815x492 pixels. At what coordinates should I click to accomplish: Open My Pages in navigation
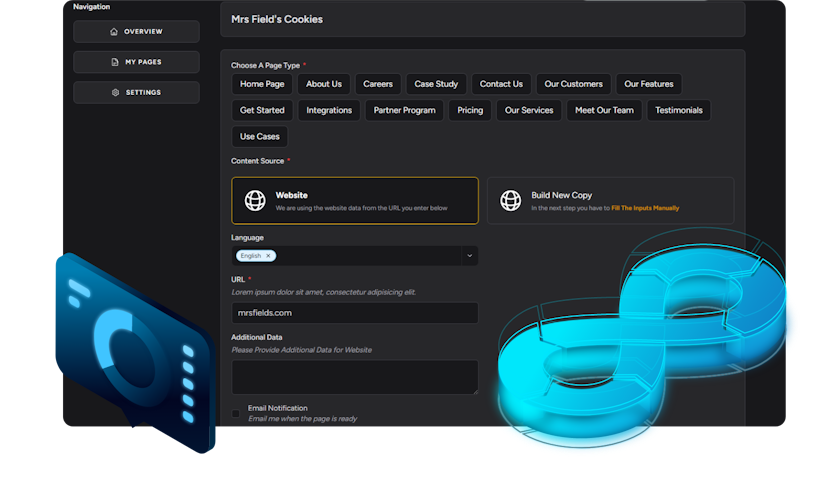click(136, 62)
